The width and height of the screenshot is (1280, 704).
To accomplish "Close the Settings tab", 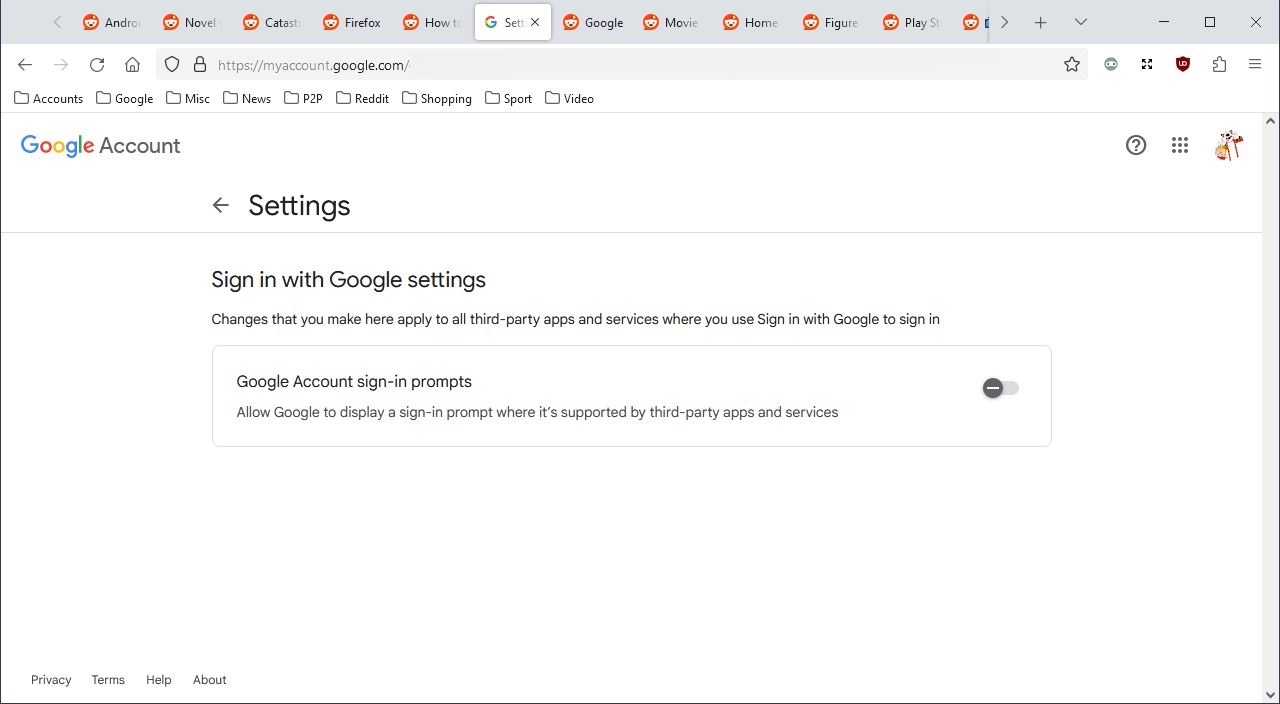I will (x=535, y=22).
